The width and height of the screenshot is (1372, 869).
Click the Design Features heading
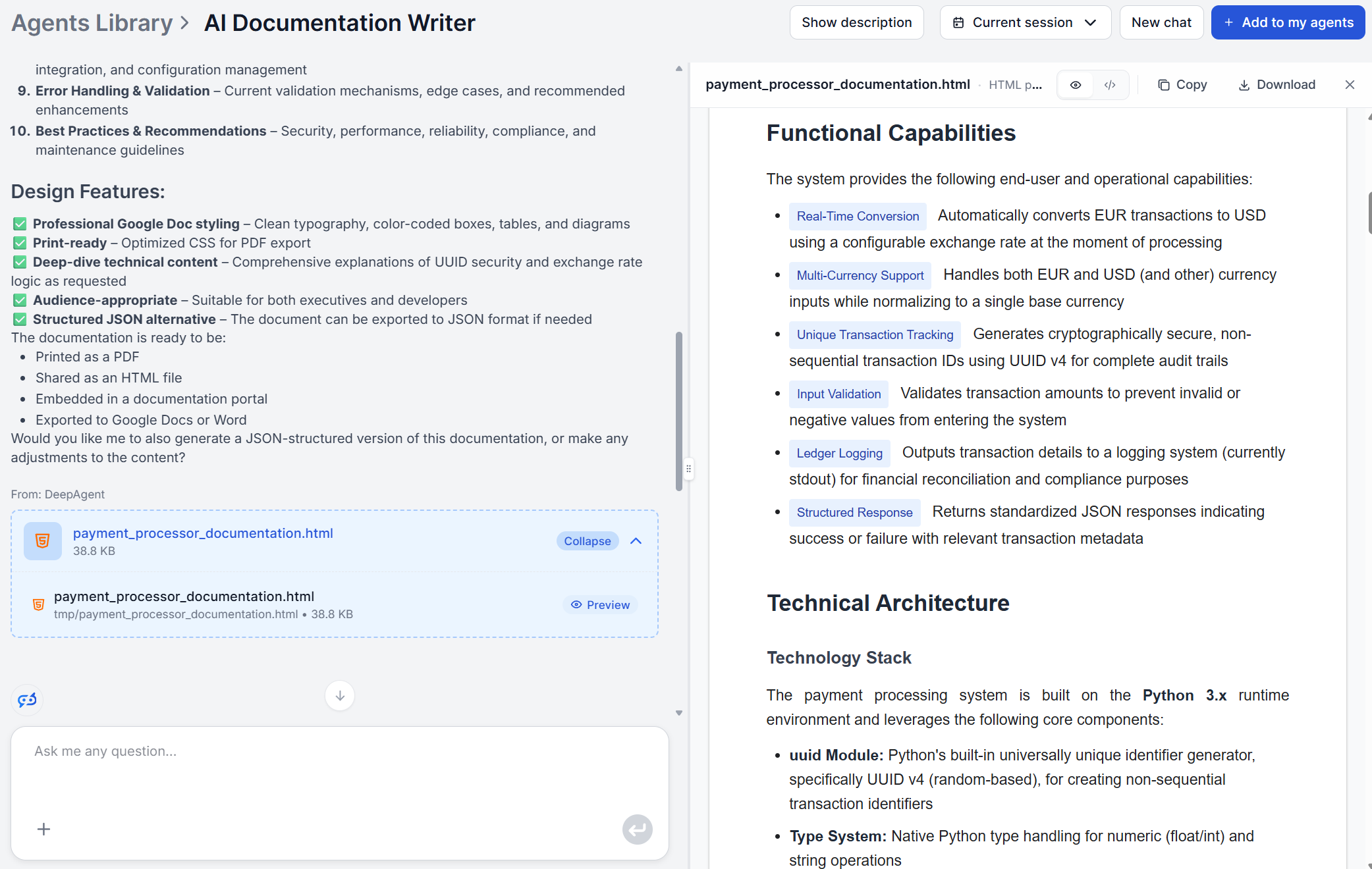click(88, 192)
